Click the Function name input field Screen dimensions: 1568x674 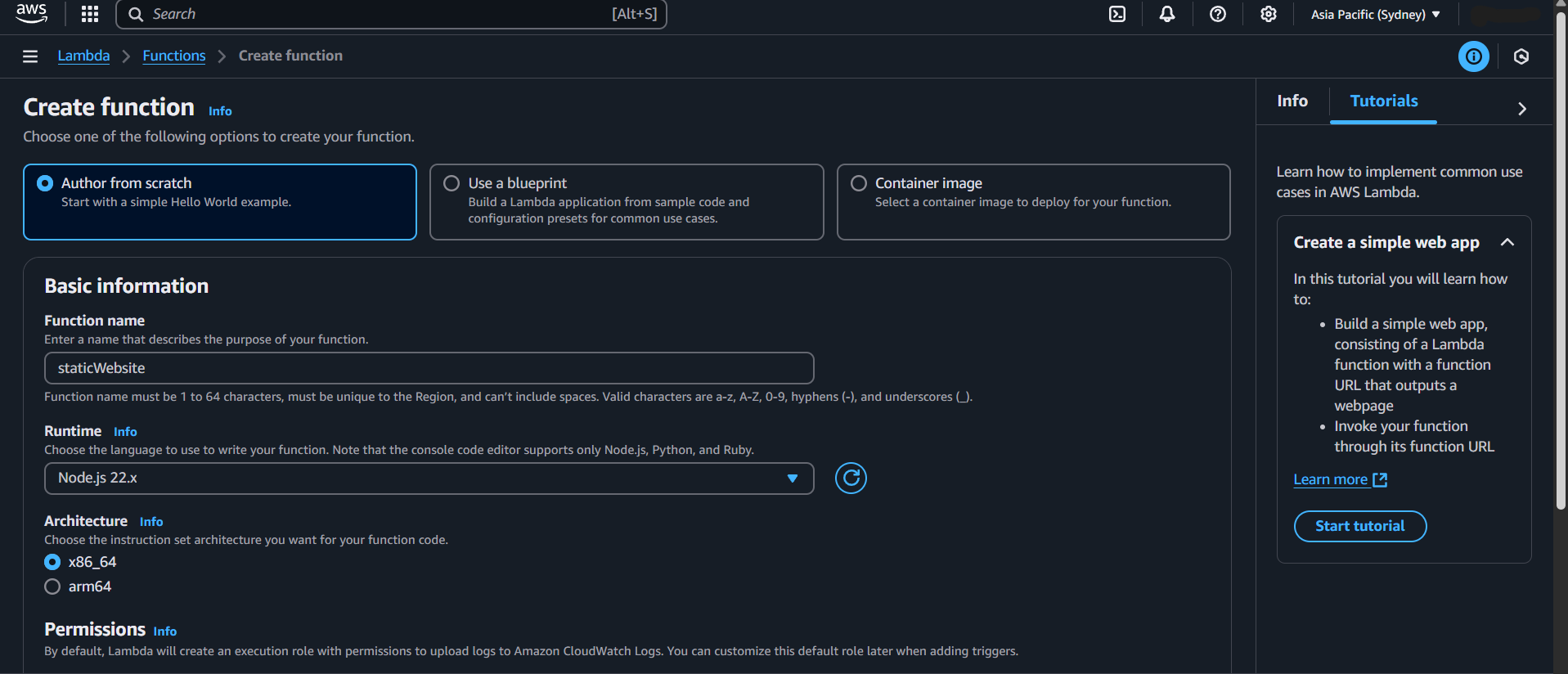(429, 368)
